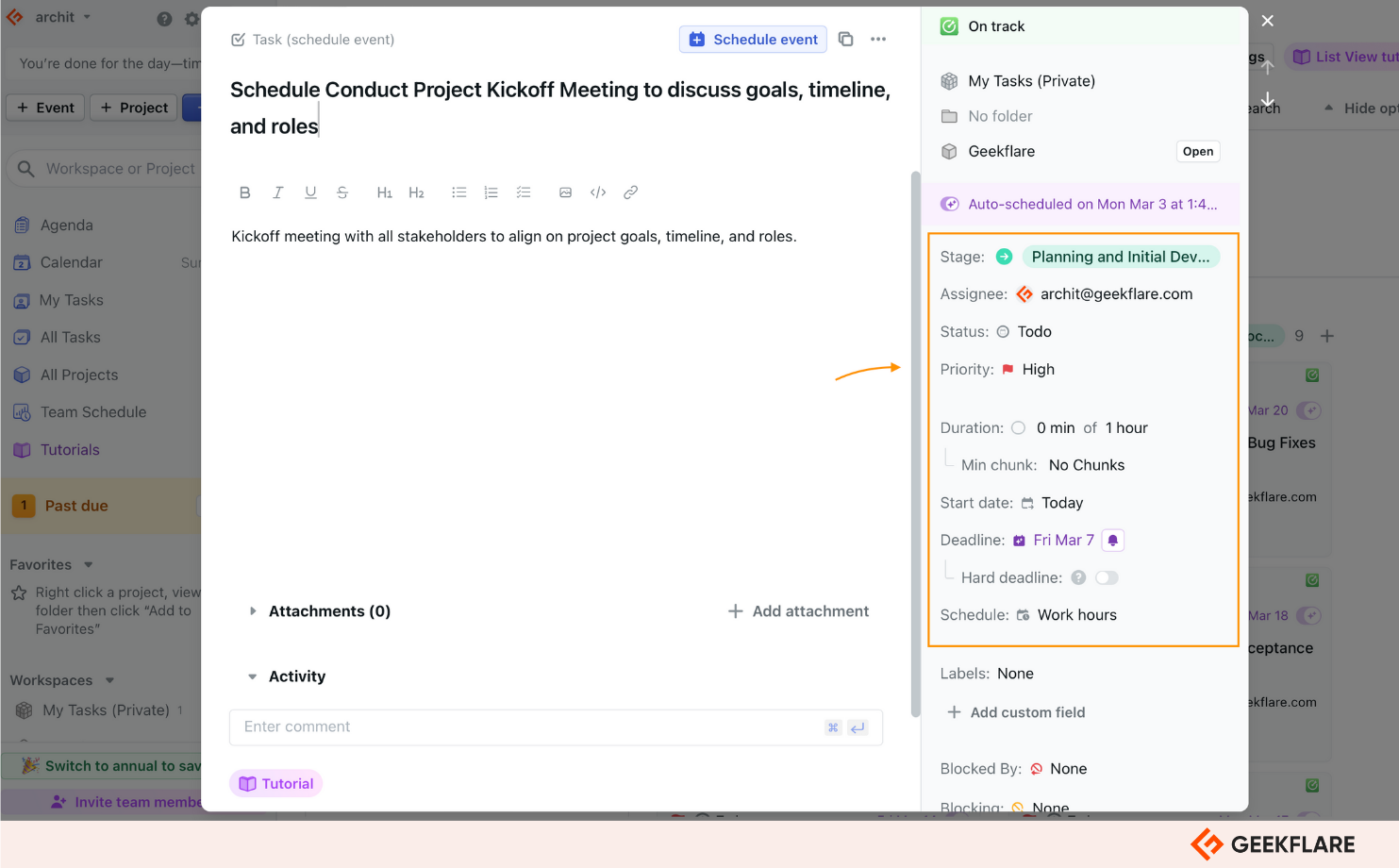Duplicate the task using the copy icon
Image resolution: width=1399 pixels, height=868 pixels.
point(845,39)
